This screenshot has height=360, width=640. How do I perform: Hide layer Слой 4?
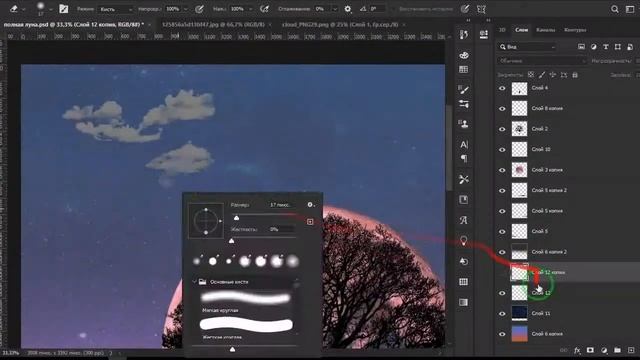(x=502, y=88)
